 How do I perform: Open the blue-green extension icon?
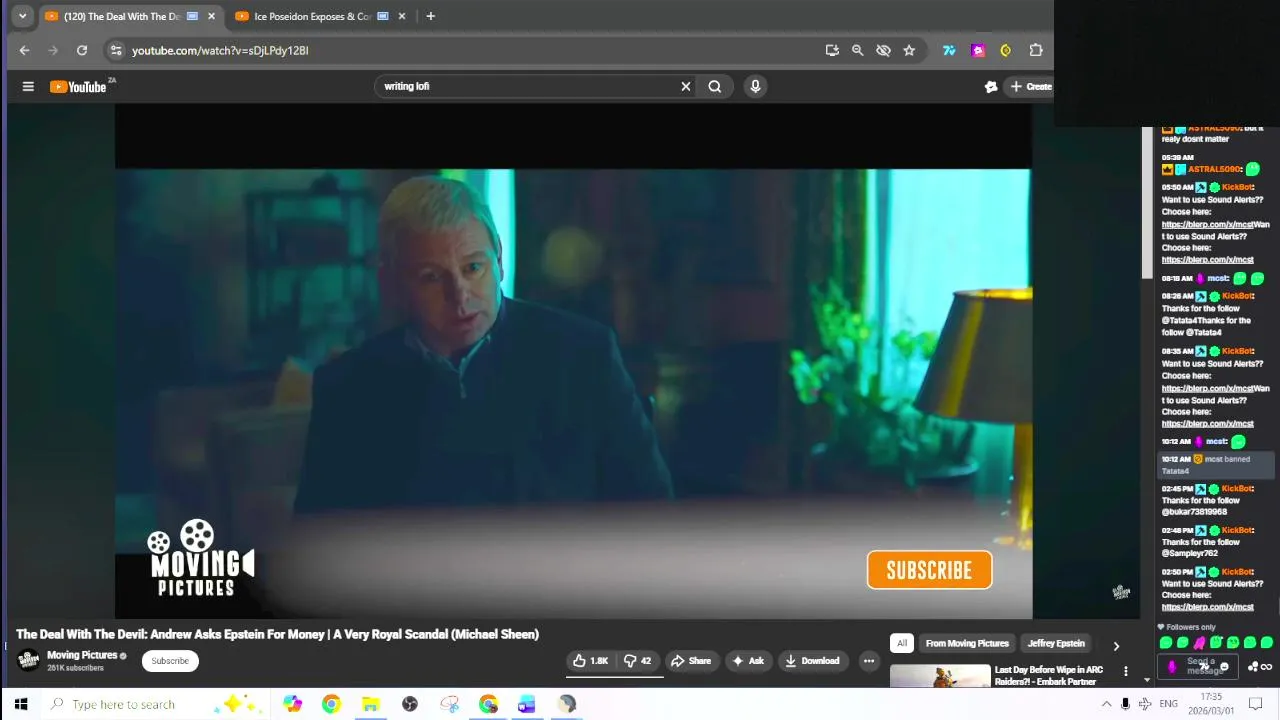pos(949,50)
